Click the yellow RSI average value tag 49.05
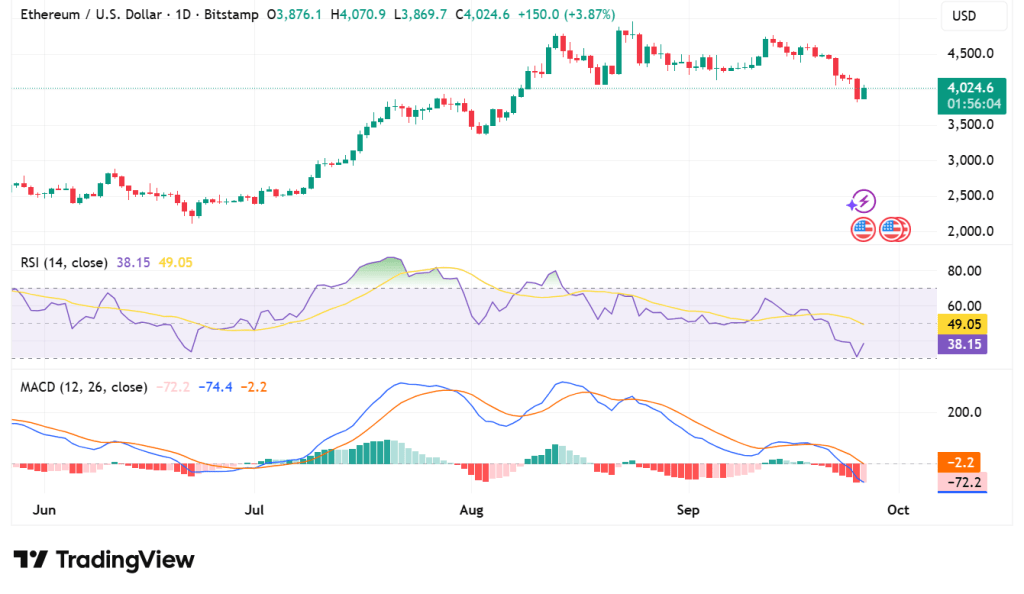Image resolution: width=1024 pixels, height=594 pixels. tap(962, 324)
